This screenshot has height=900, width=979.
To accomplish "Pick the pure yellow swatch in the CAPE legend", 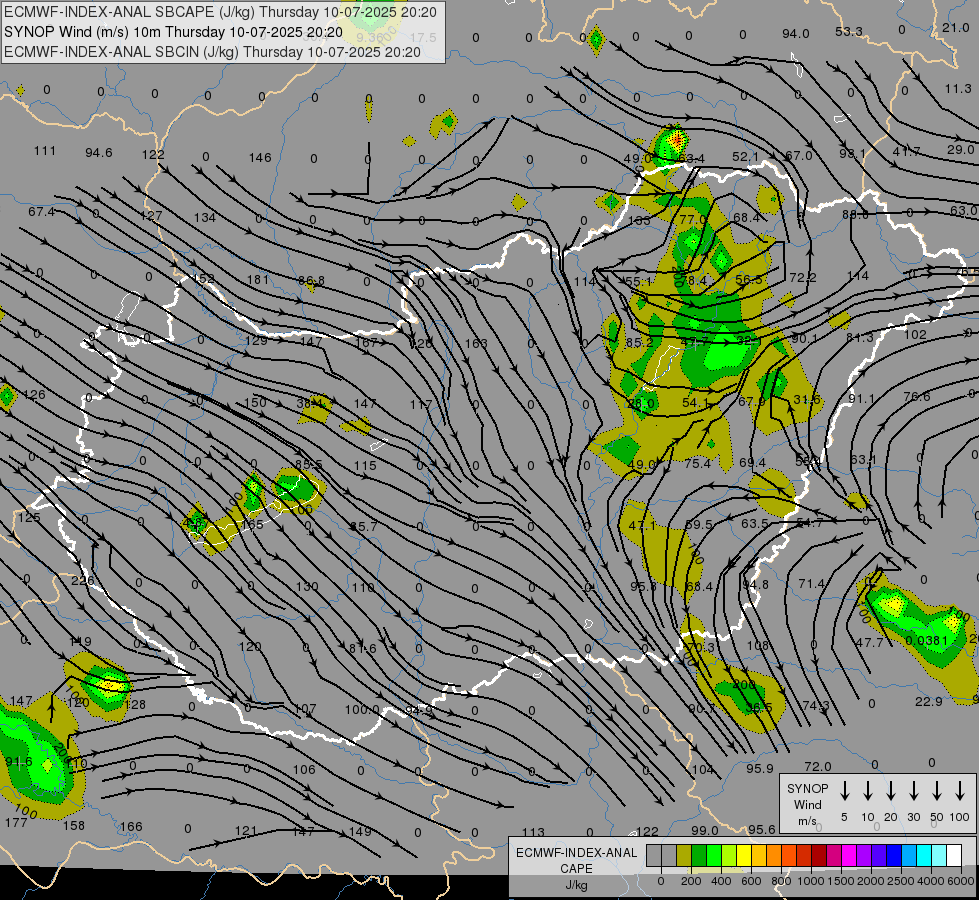I will [744, 856].
